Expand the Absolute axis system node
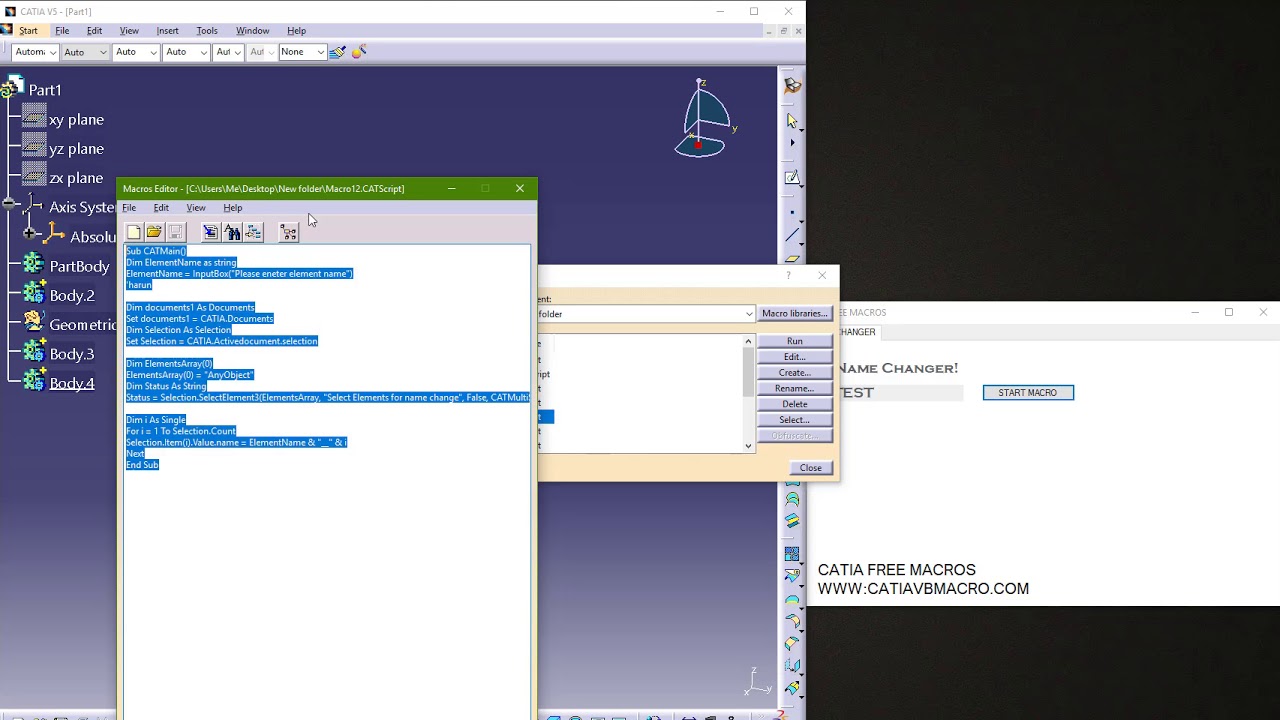1280x720 pixels. (x=30, y=234)
